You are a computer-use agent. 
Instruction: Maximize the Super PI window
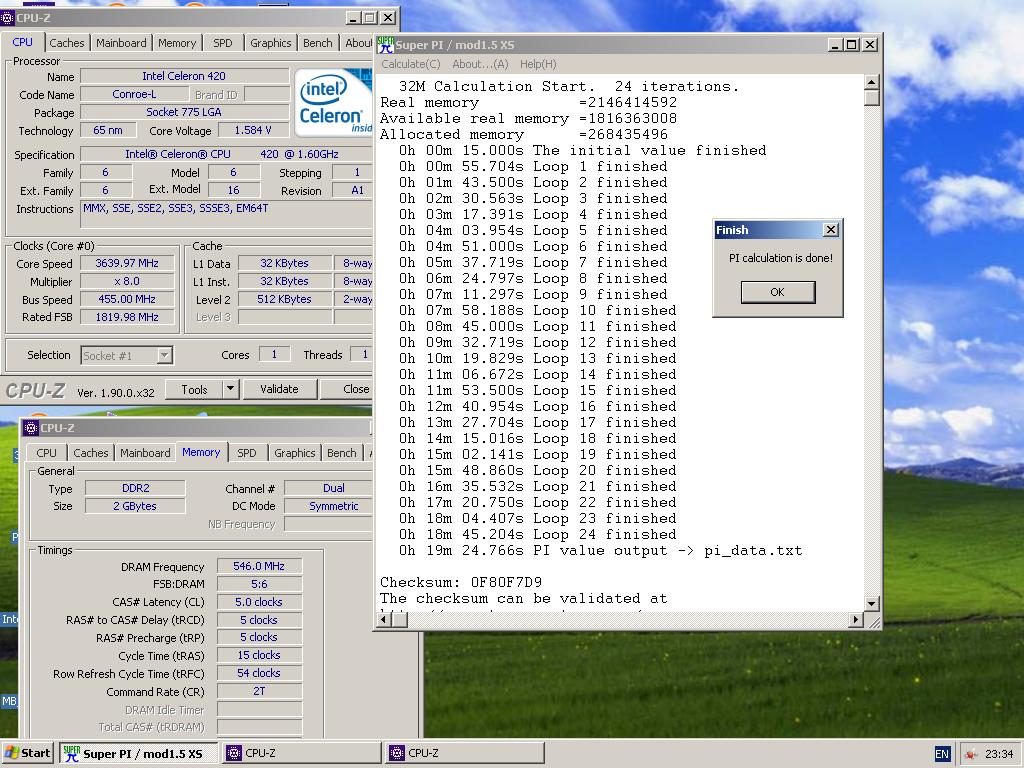(852, 45)
